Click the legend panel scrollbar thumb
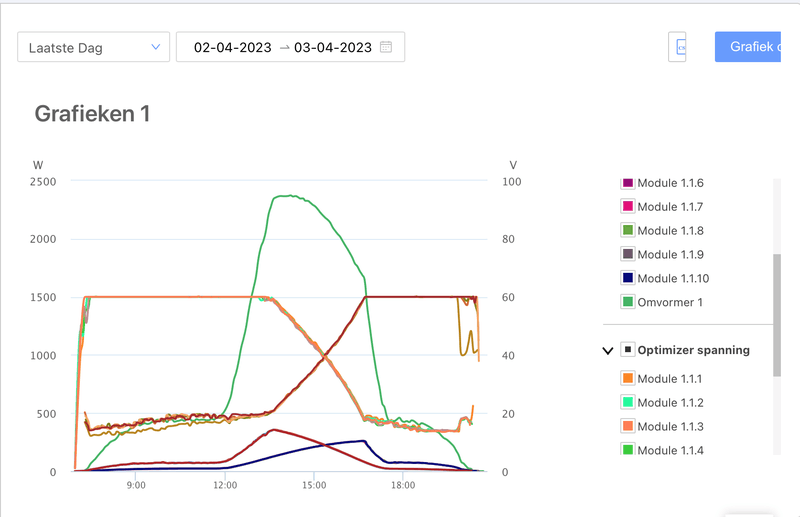Image resolution: width=800 pixels, height=517 pixels. [x=777, y=315]
